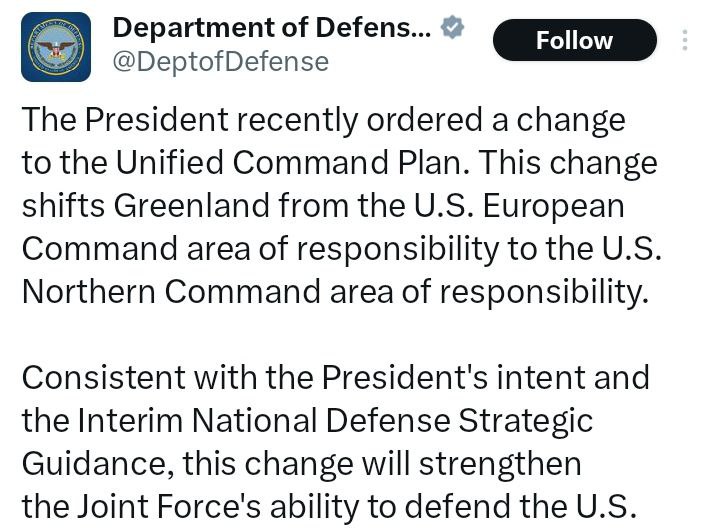720x530 pixels.
Task: Open the three-dot more options menu
Action: 685,40
